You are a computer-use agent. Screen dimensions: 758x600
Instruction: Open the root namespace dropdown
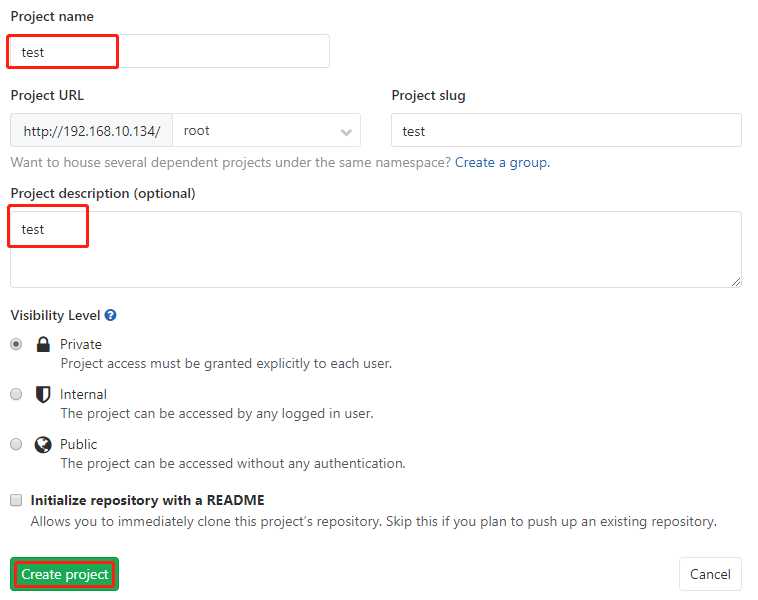pos(266,131)
